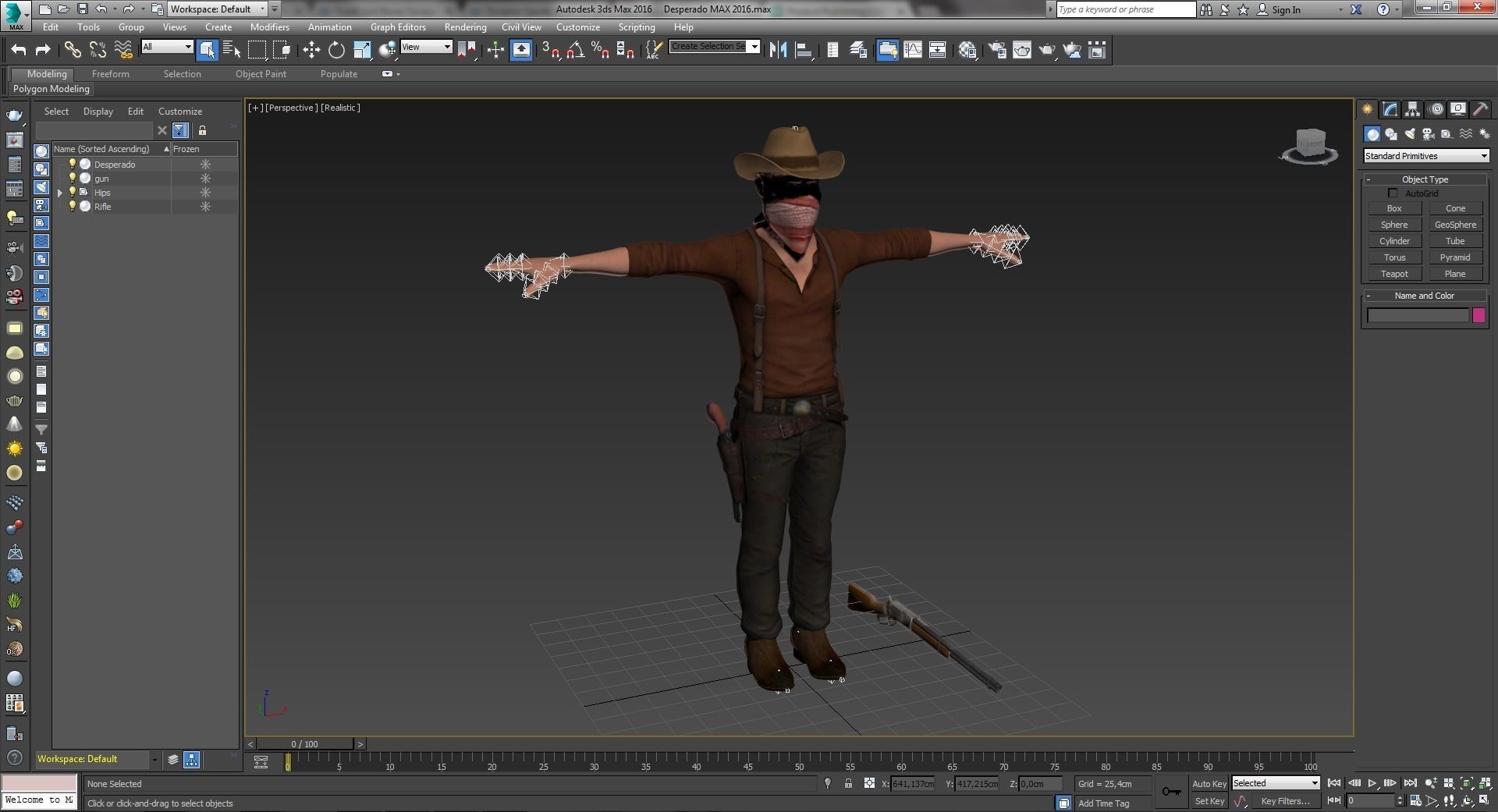Open the Key Filters dialog
Screen dimensions: 1498x812
click(x=1285, y=801)
